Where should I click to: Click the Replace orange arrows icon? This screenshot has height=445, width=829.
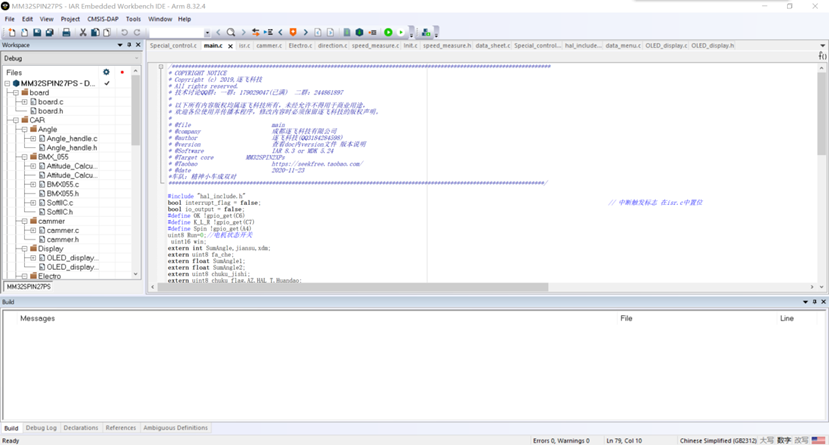(256, 32)
